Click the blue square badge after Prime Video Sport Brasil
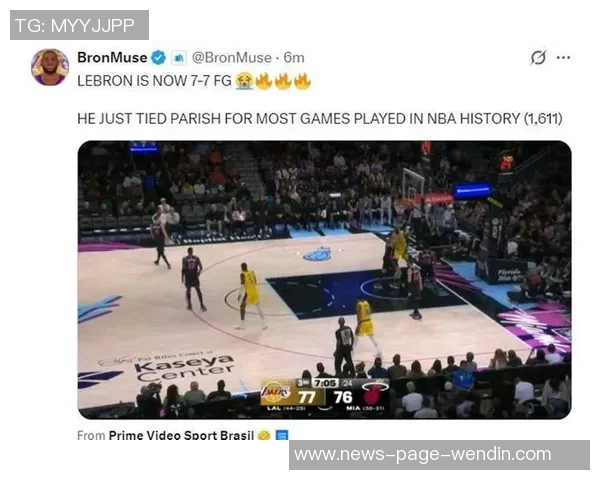 [x=282, y=435]
